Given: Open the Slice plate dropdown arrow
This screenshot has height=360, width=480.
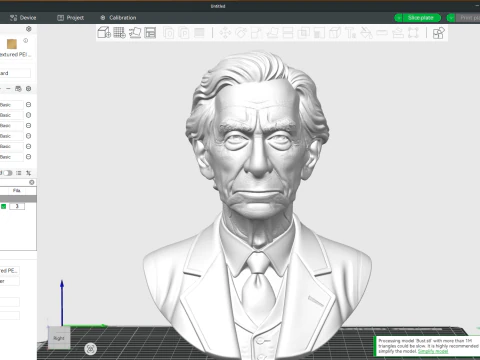Looking at the screenshot, I should [x=398, y=18].
